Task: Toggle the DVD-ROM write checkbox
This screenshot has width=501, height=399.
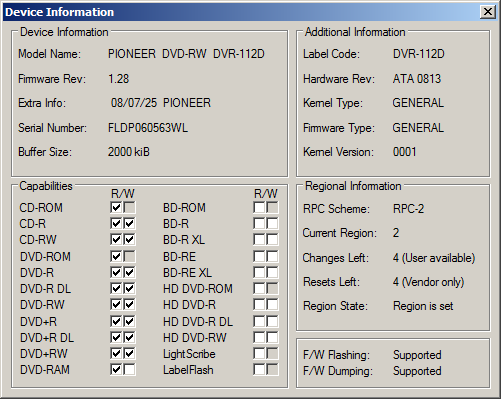Action: pyautogui.click(x=130, y=256)
